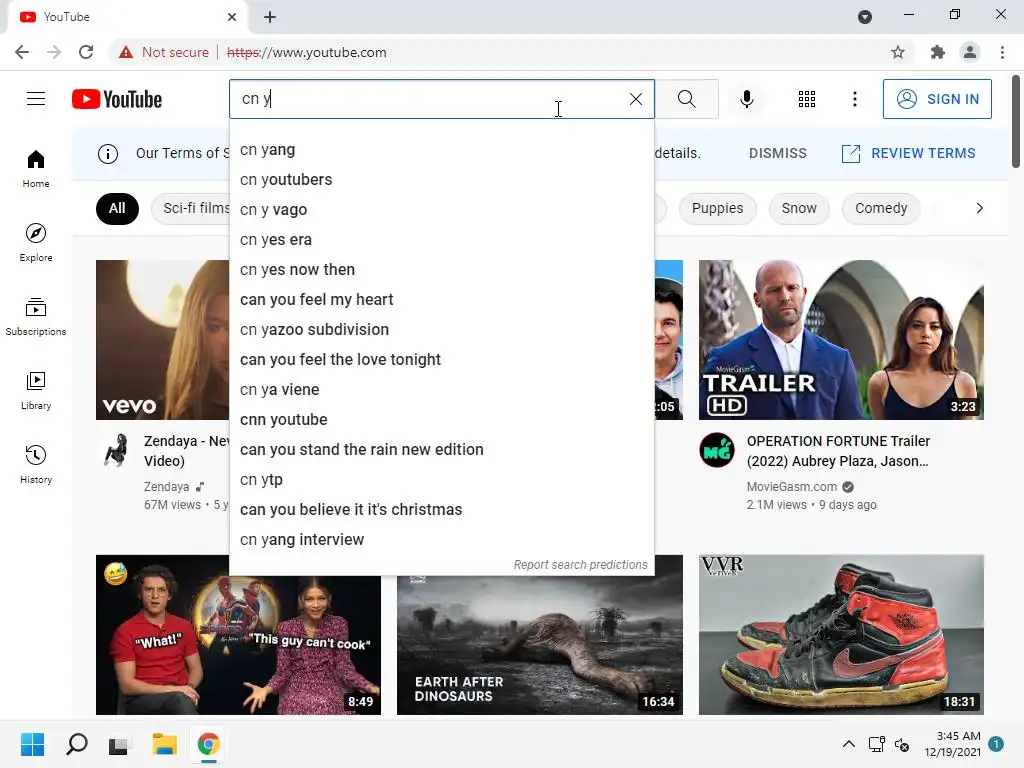Select the Comedy filter chip

coord(881,209)
